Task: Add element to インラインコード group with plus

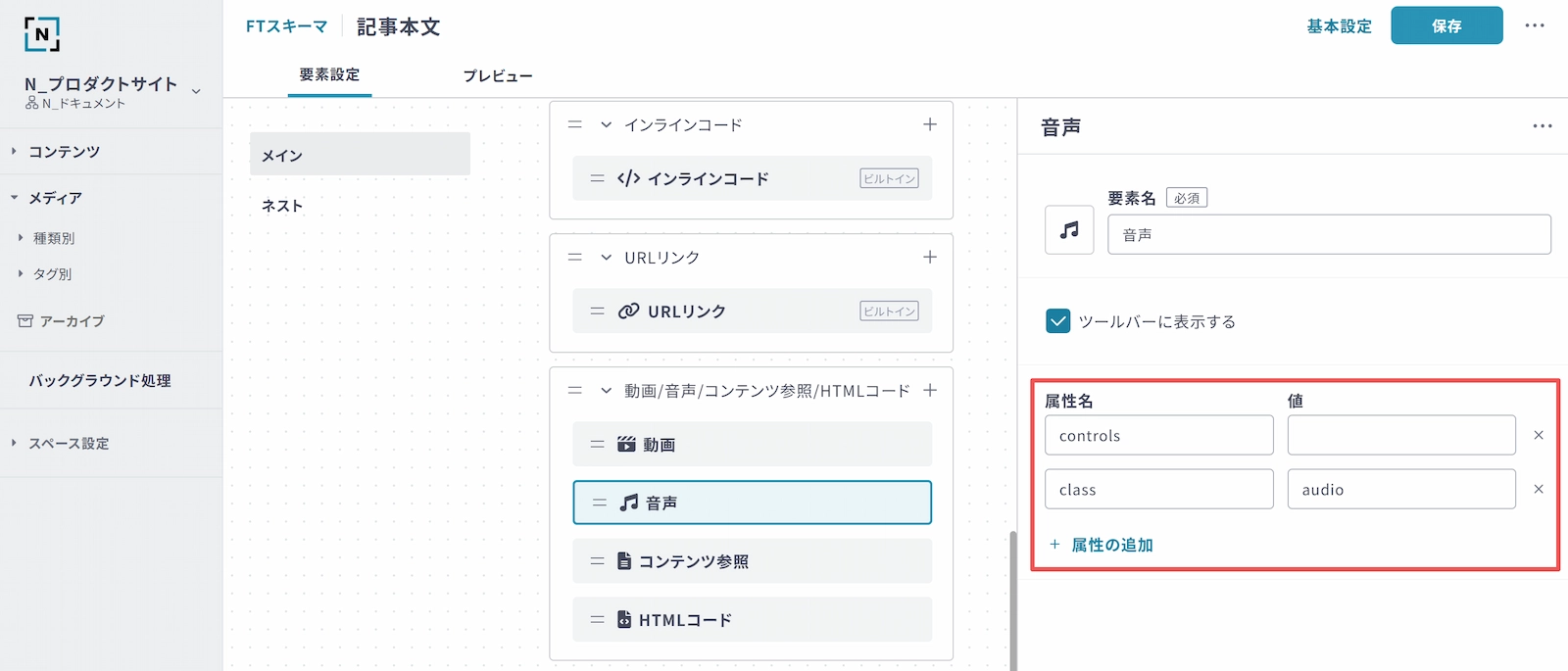Action: coord(929,124)
